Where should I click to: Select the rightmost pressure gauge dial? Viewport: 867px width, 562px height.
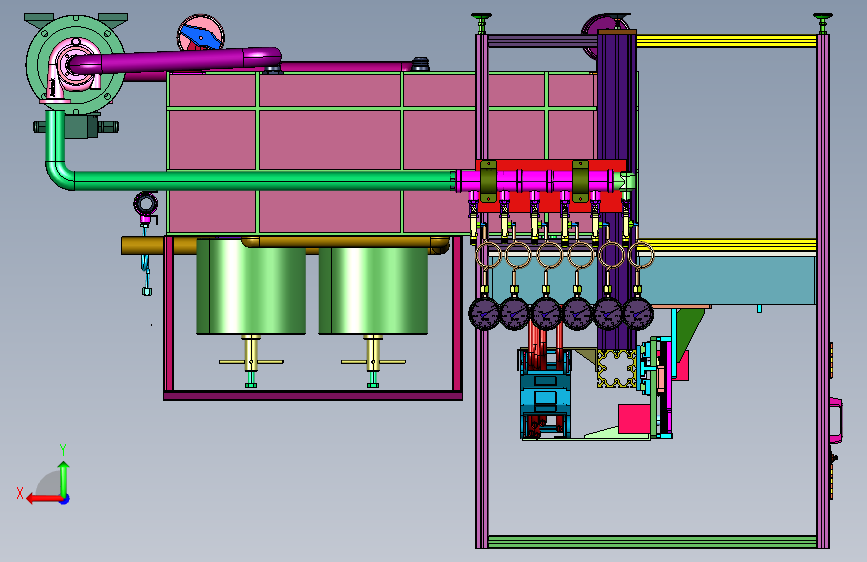coord(639,314)
